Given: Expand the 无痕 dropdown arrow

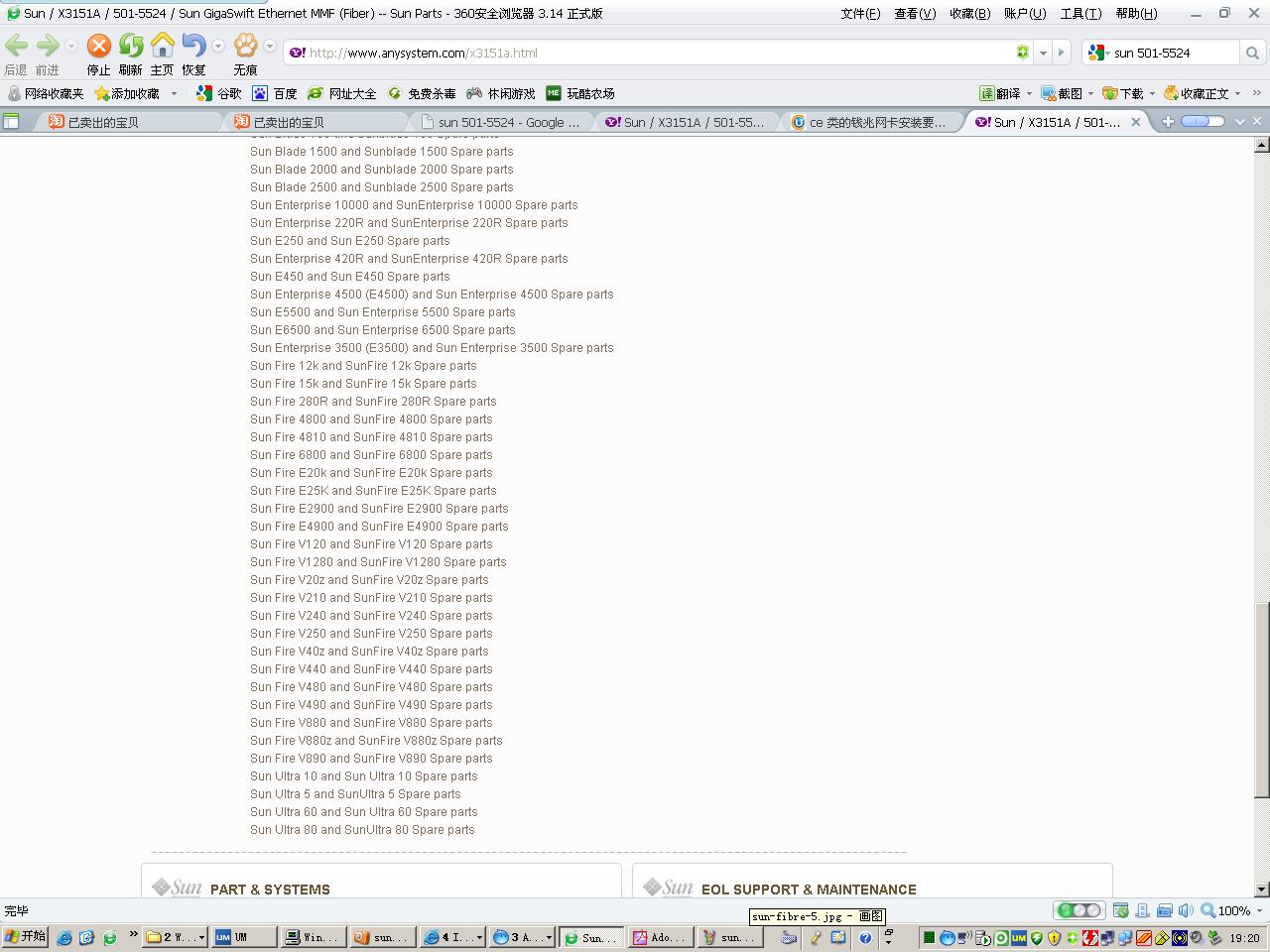Looking at the screenshot, I should (269, 46).
